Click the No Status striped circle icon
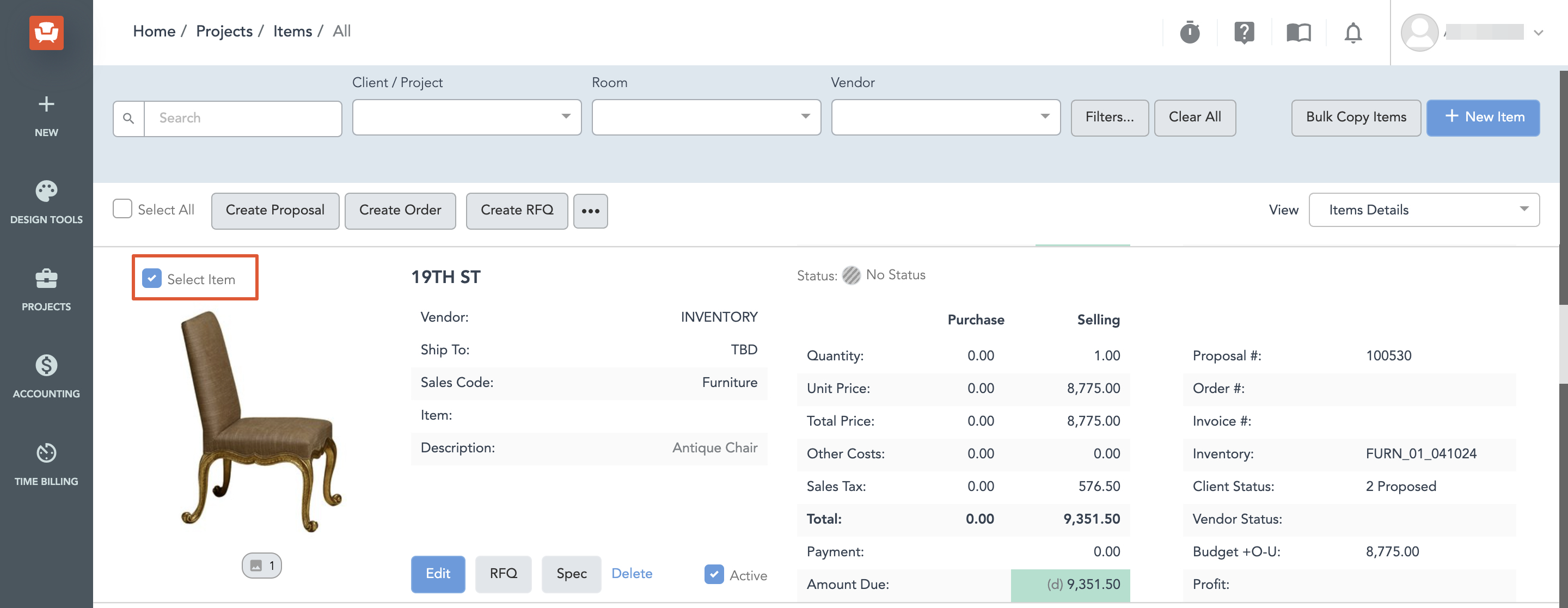1568x608 pixels. tap(850, 275)
